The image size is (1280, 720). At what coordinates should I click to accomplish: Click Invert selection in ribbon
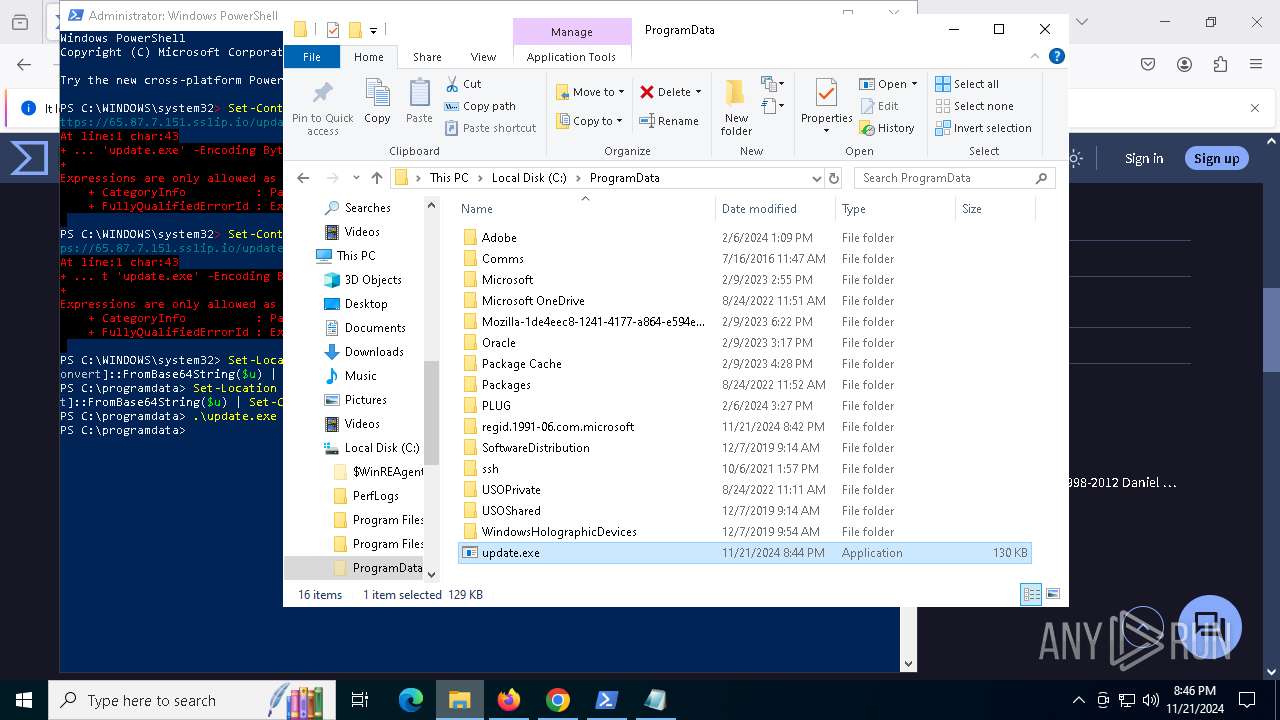(x=983, y=128)
